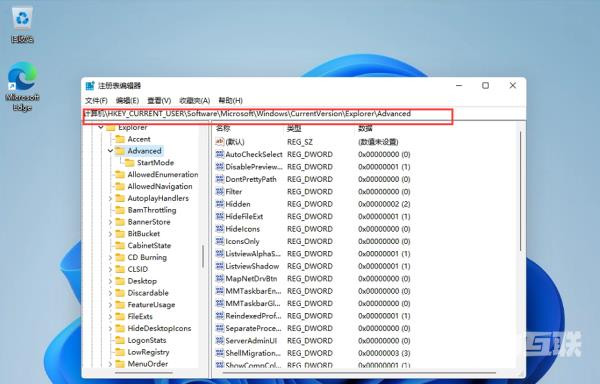
Task: Expand the FileExts key
Action: 110,317
